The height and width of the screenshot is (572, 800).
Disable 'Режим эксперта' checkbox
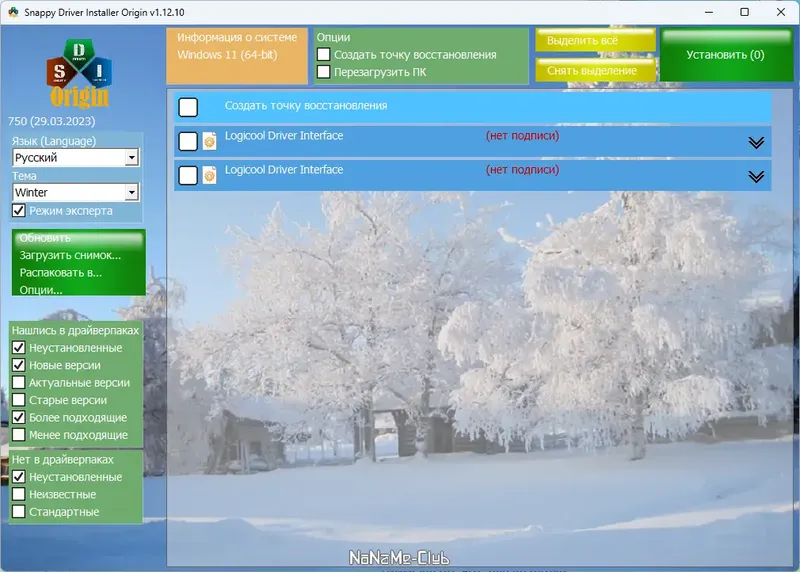tap(19, 210)
